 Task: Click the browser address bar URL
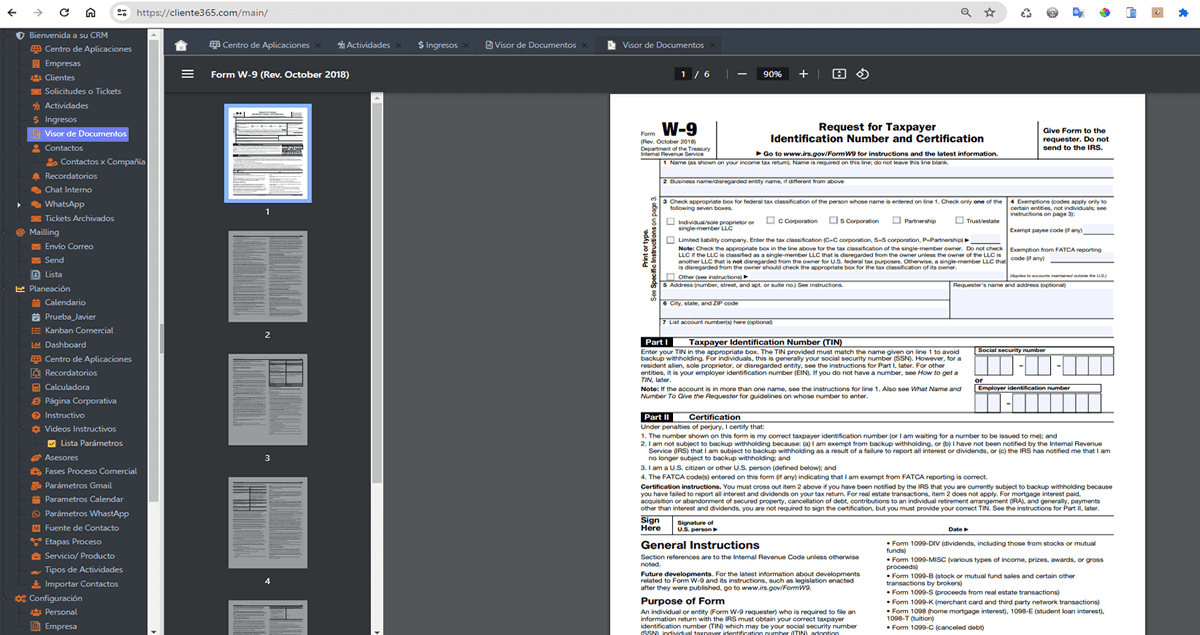coord(201,13)
